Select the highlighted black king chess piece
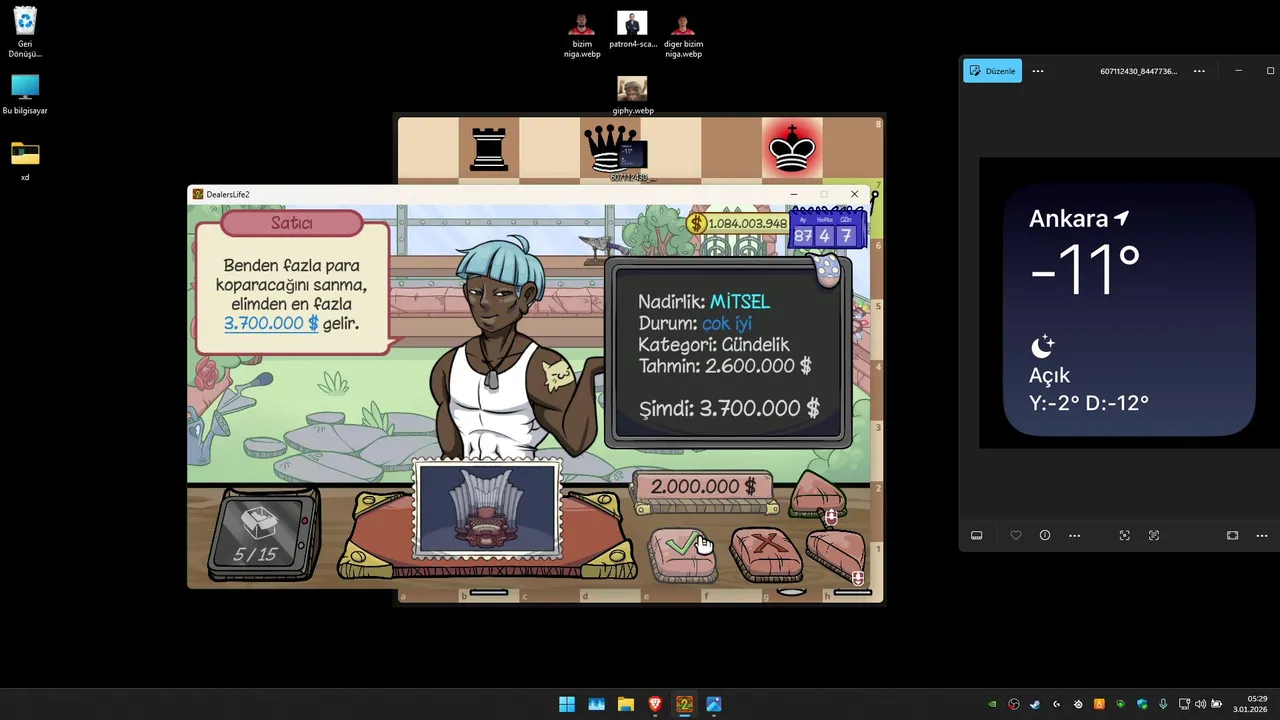 pyautogui.click(x=791, y=150)
